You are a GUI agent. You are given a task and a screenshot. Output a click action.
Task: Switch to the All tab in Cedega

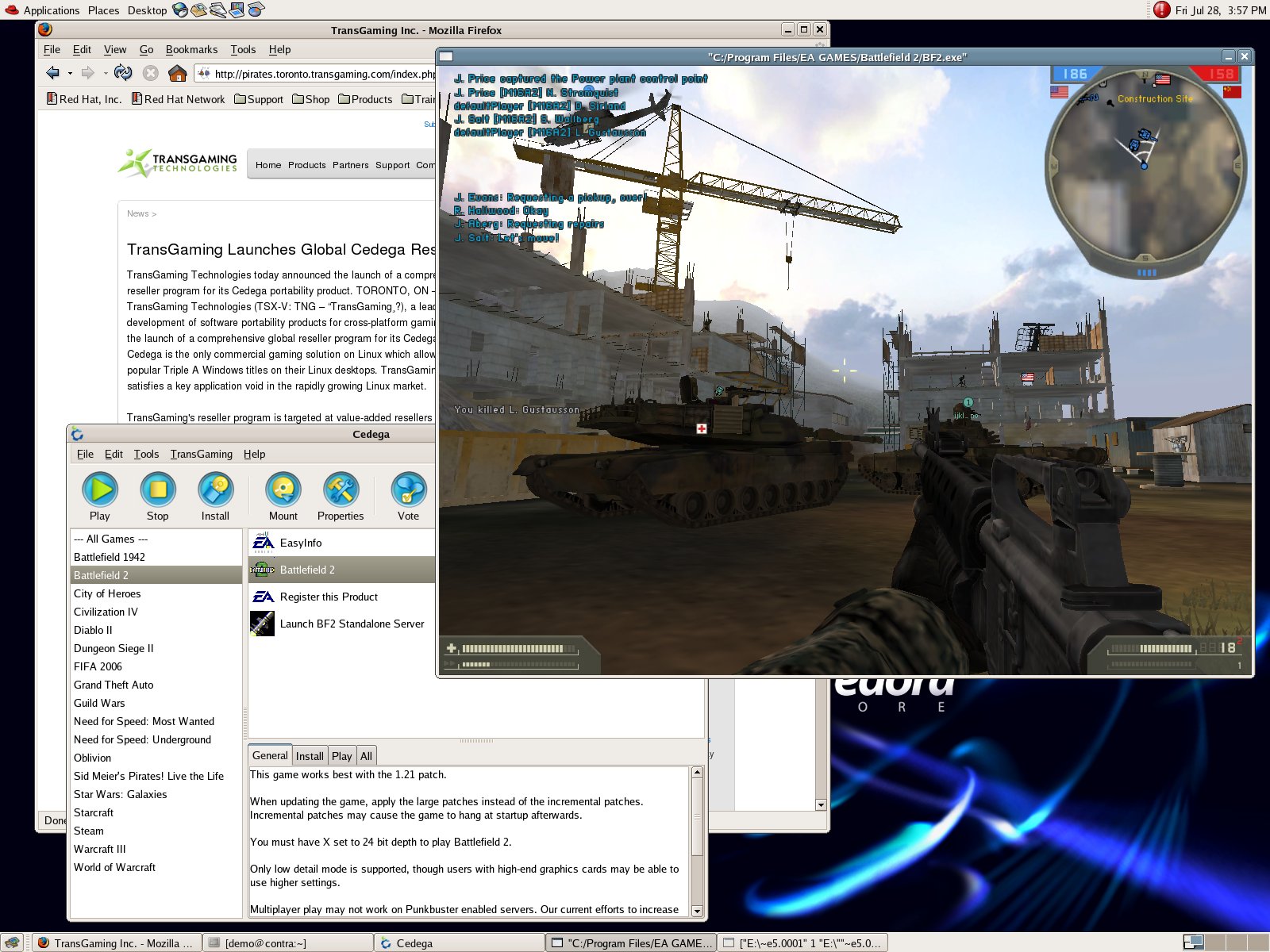366,756
